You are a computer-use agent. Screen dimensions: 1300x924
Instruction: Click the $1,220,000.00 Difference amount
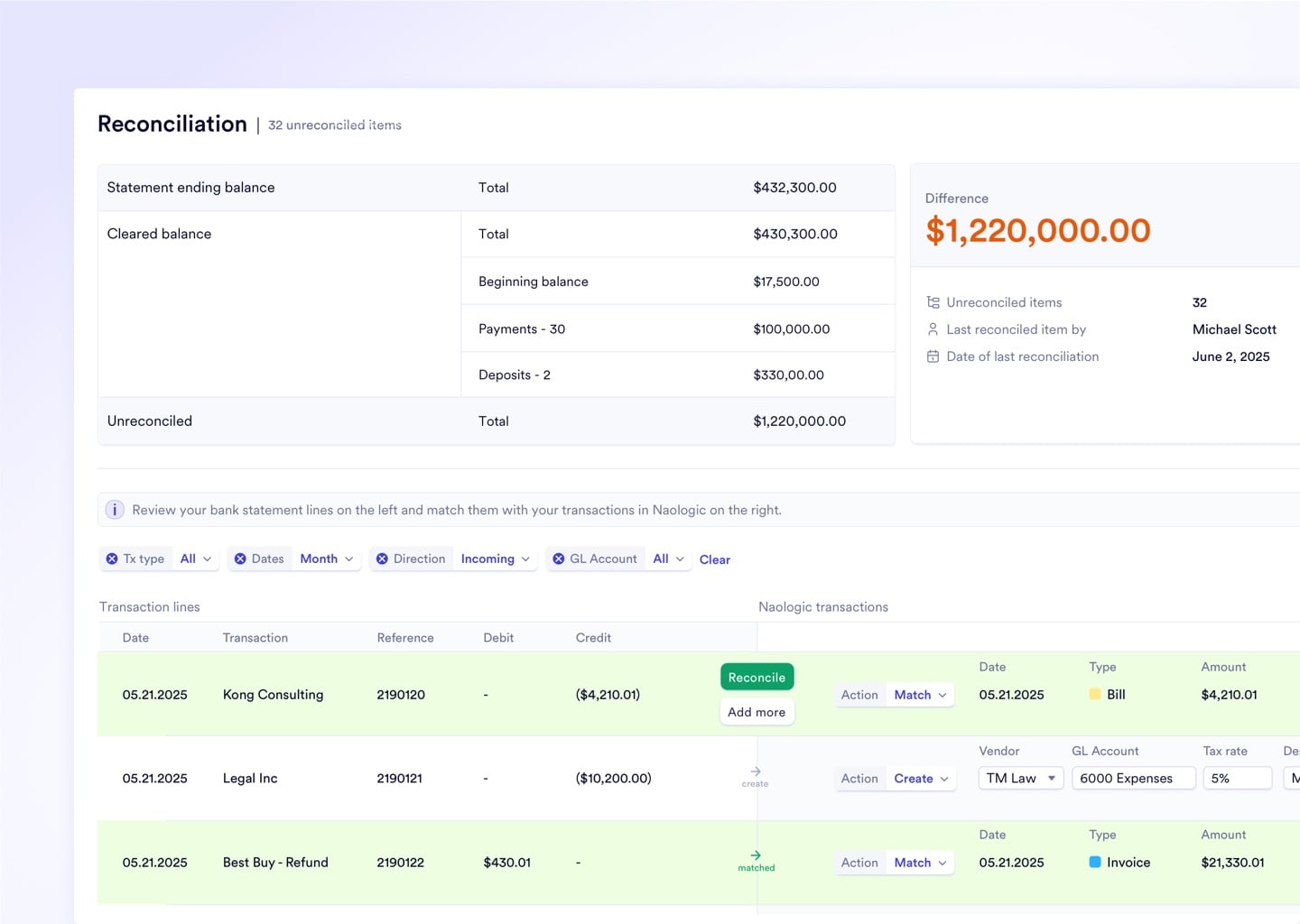pos(1038,231)
